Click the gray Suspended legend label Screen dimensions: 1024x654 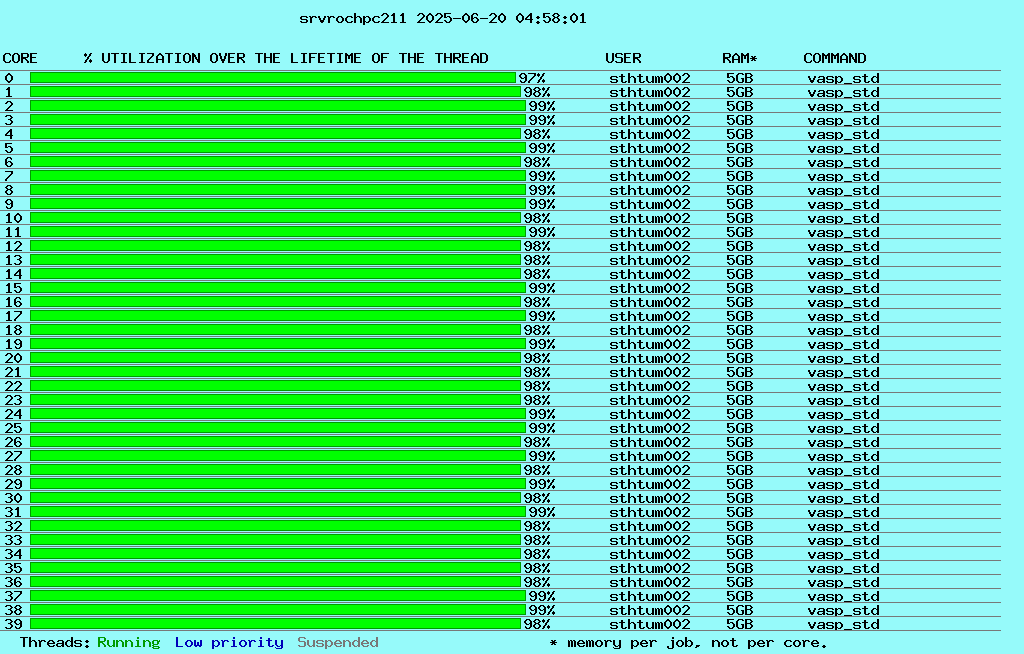tap(338, 643)
